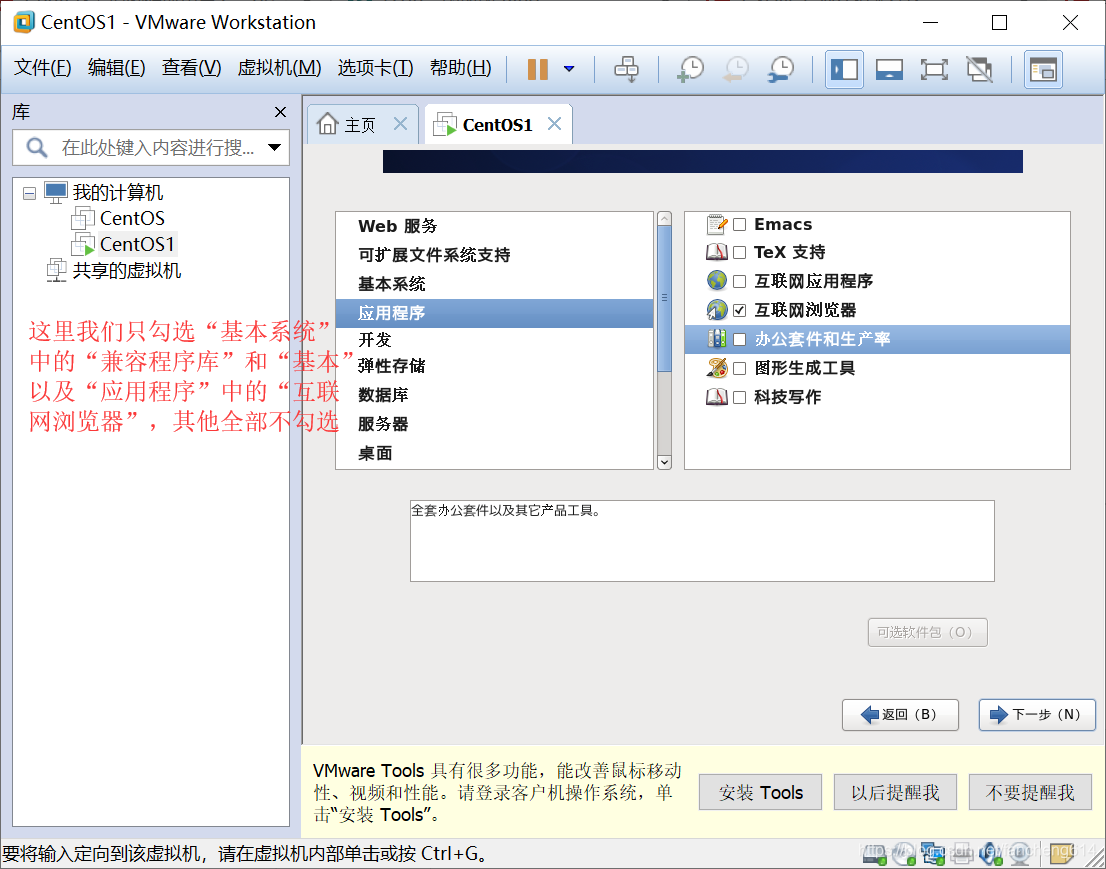Check the 科技写作 checkbox
This screenshot has width=1106, height=869.
coord(739,397)
